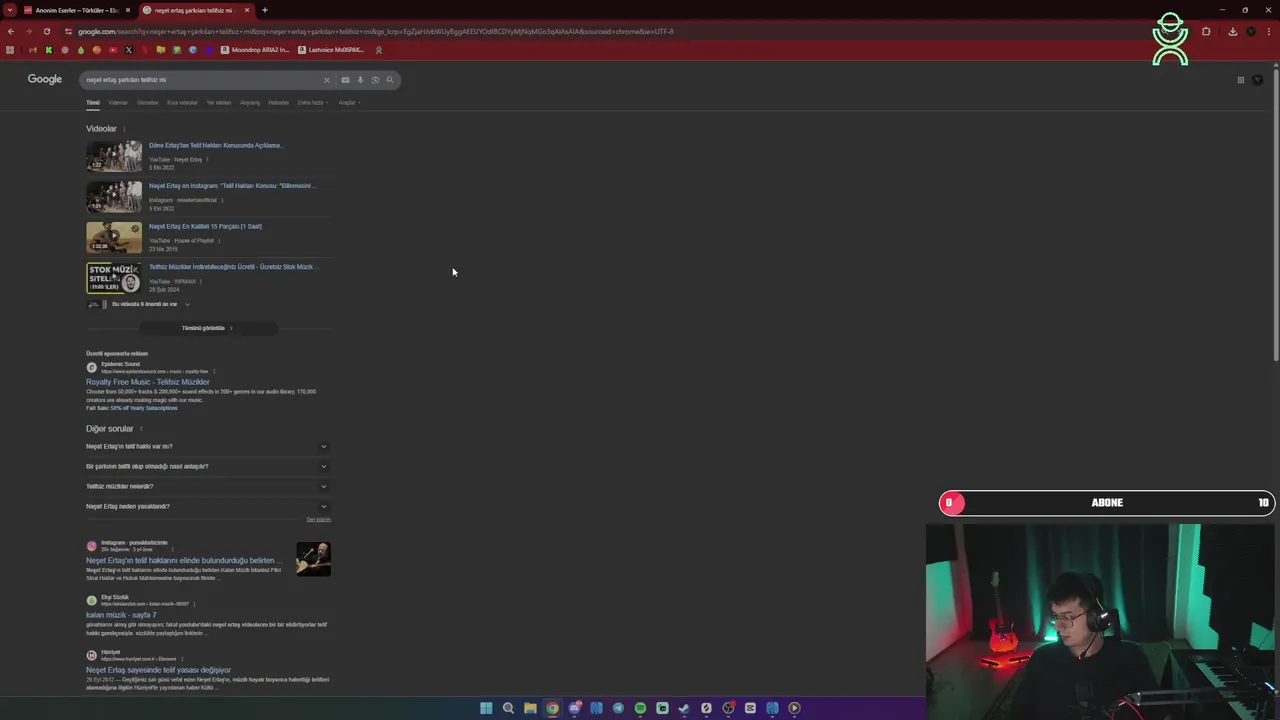1280x720 pixels.
Task: Open Chrome three-dot menu
Action: [1270, 31]
